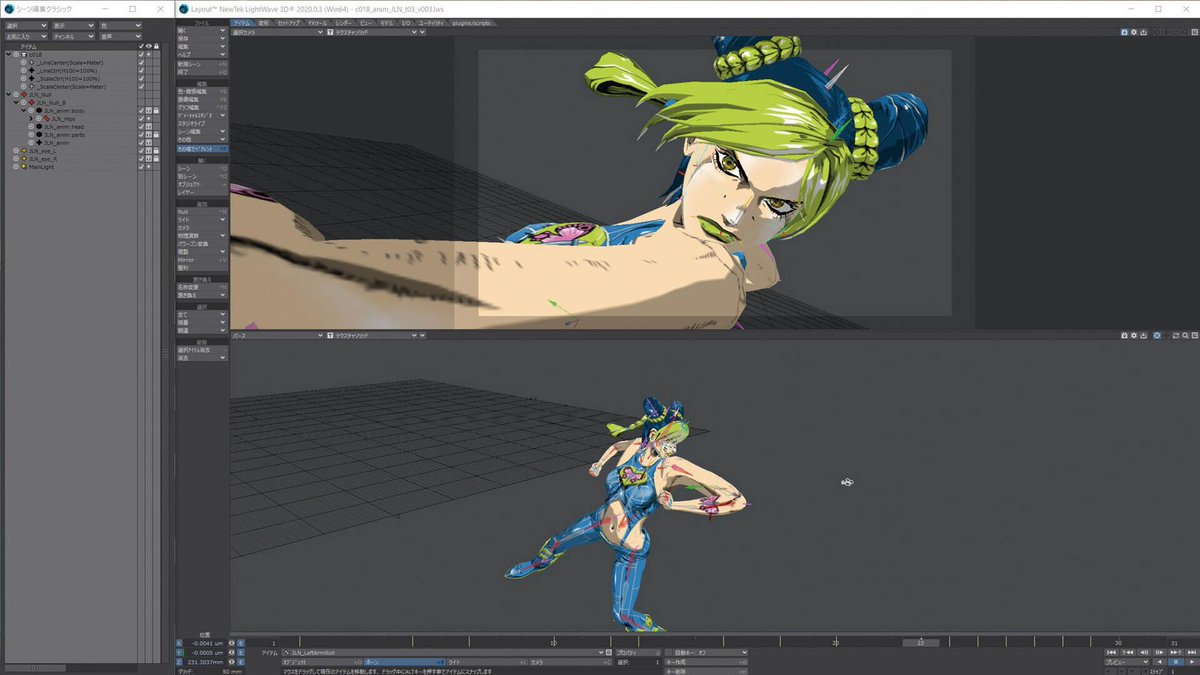Click the スタジオライブ button
Image resolution: width=1200 pixels, height=675 pixels.
point(202,124)
